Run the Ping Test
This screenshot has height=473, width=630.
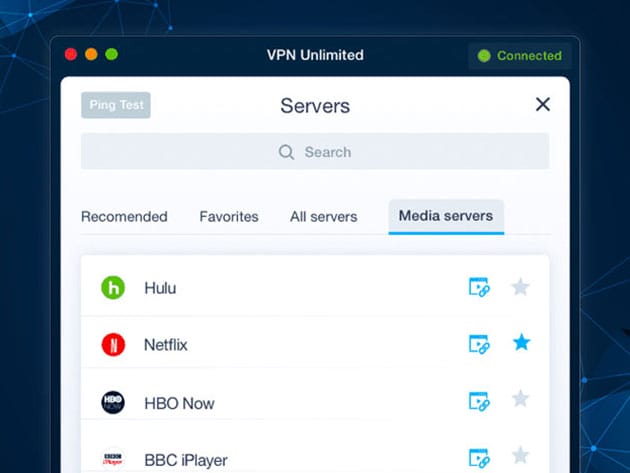pos(116,105)
